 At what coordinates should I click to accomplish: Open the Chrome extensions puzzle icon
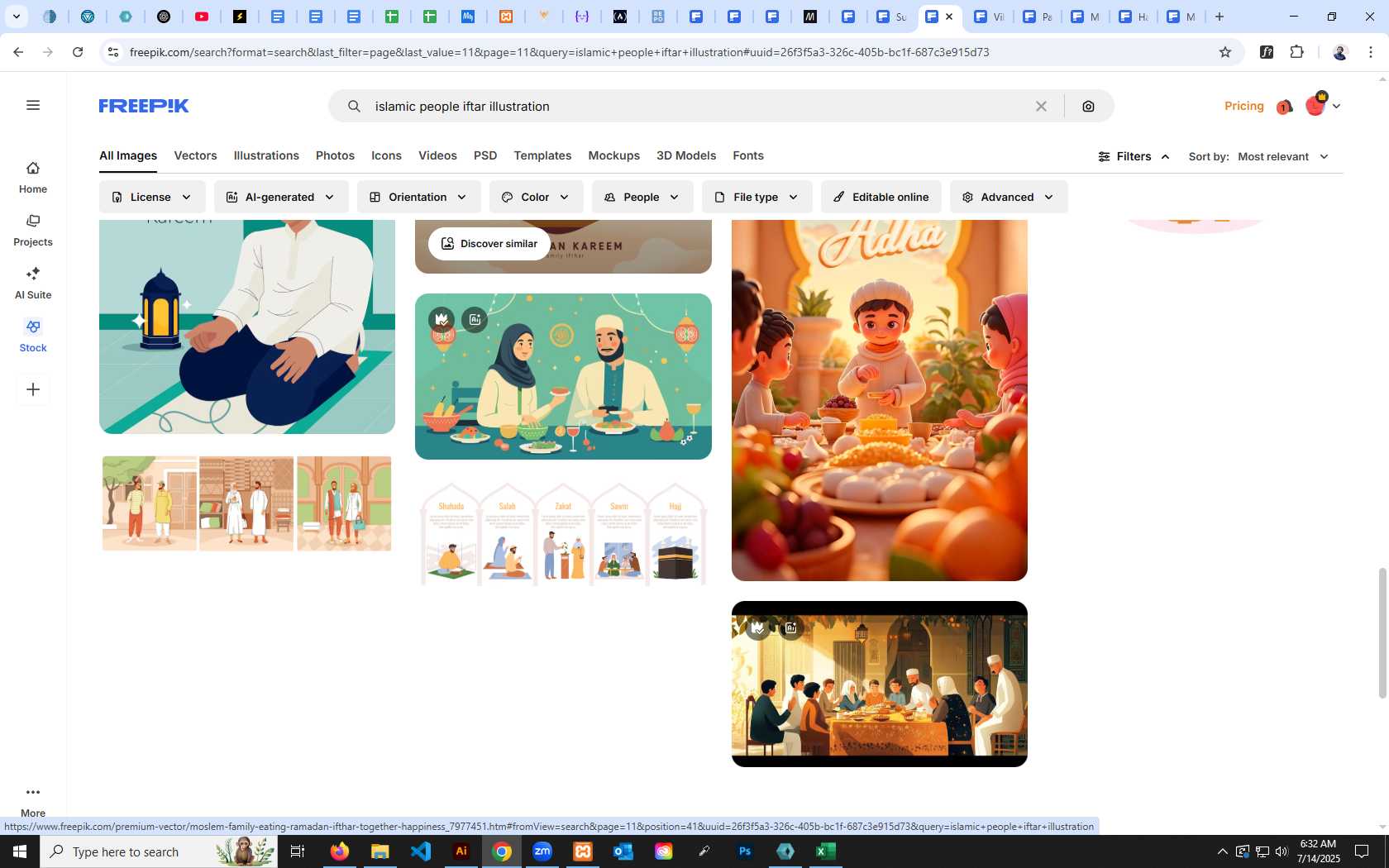pos(1296,52)
